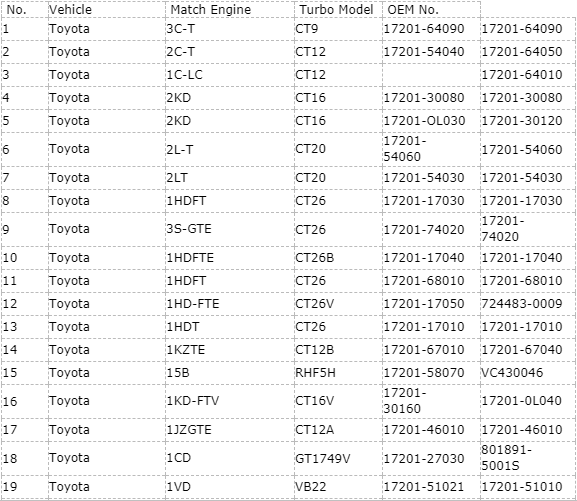Screen dimensions: 577x501
Task: Select the 17201-0L040 part number
Action: click(521, 401)
